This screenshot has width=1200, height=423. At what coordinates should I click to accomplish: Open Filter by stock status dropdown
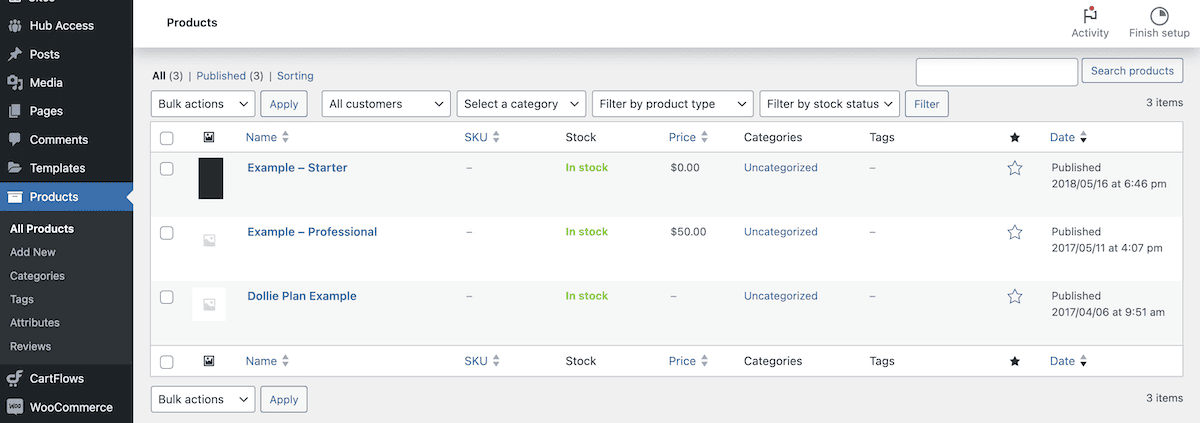click(x=829, y=104)
